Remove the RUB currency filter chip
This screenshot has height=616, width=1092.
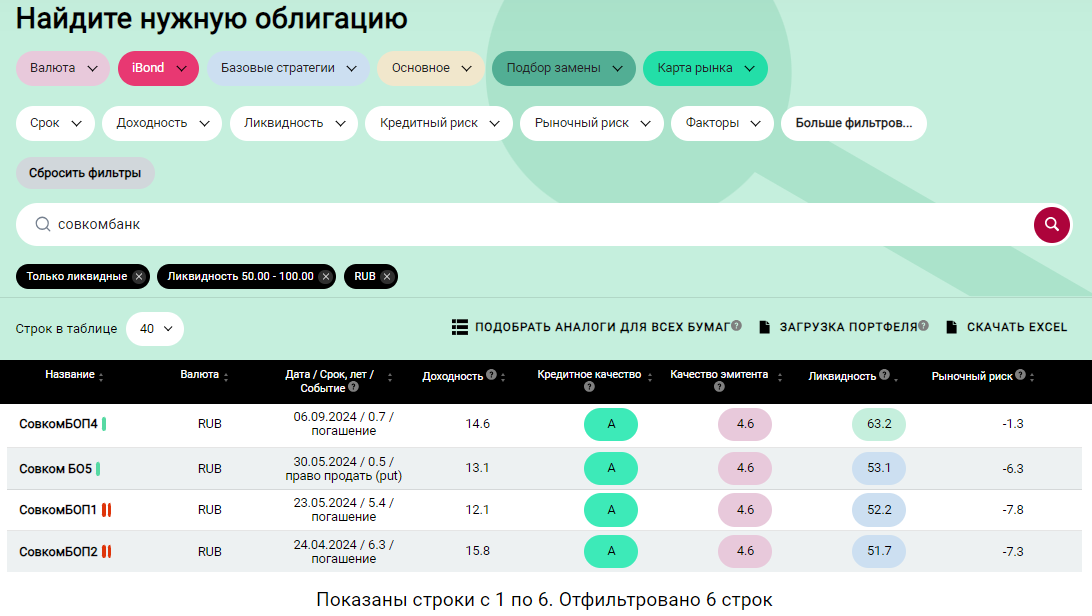[386, 276]
